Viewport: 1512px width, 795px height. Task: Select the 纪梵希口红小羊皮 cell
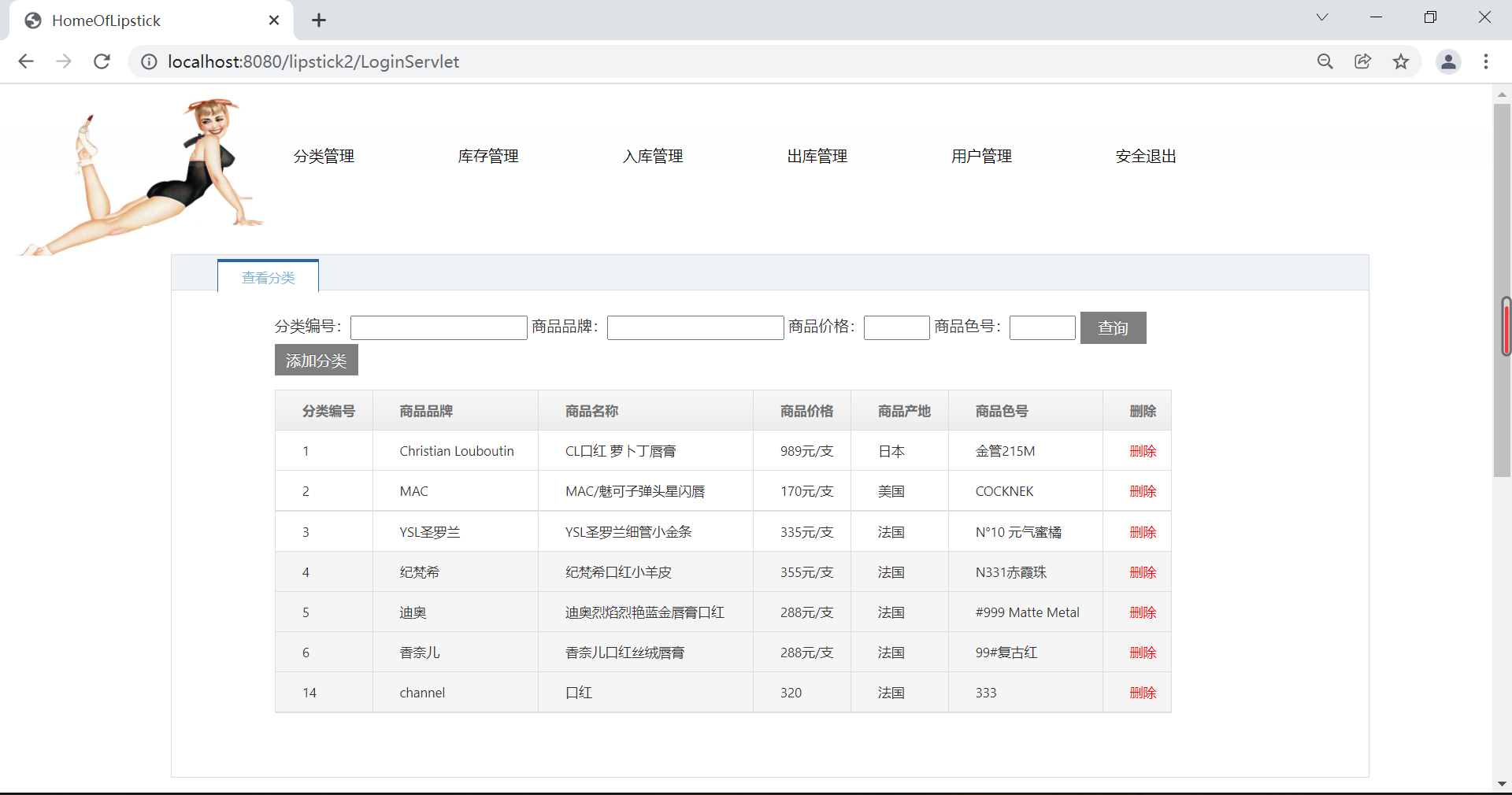point(646,572)
